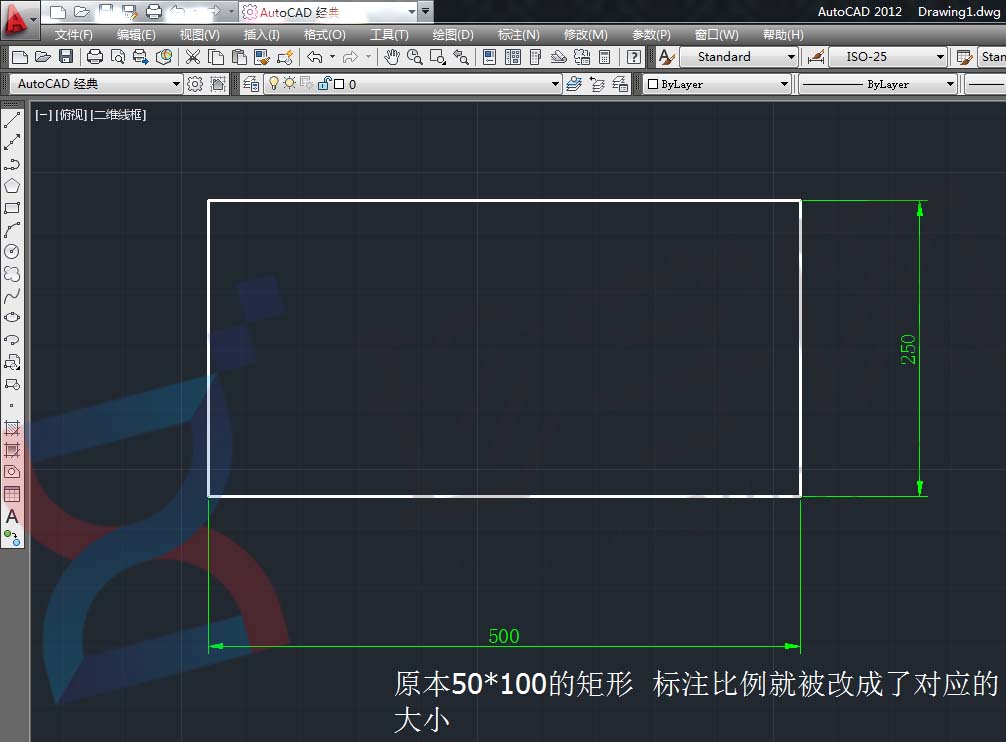
Task: Toggle the layer 0 light bulb visibility
Action: pyautogui.click(x=274, y=84)
